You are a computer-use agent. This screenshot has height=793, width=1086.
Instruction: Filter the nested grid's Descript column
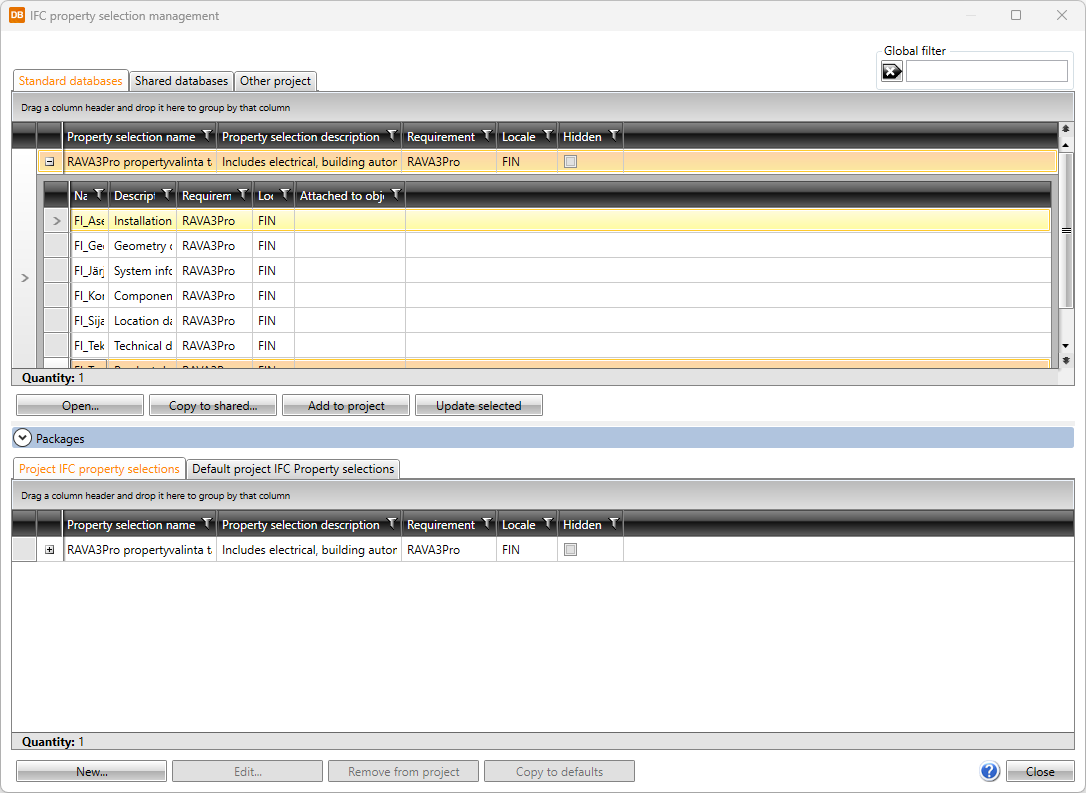[167, 195]
